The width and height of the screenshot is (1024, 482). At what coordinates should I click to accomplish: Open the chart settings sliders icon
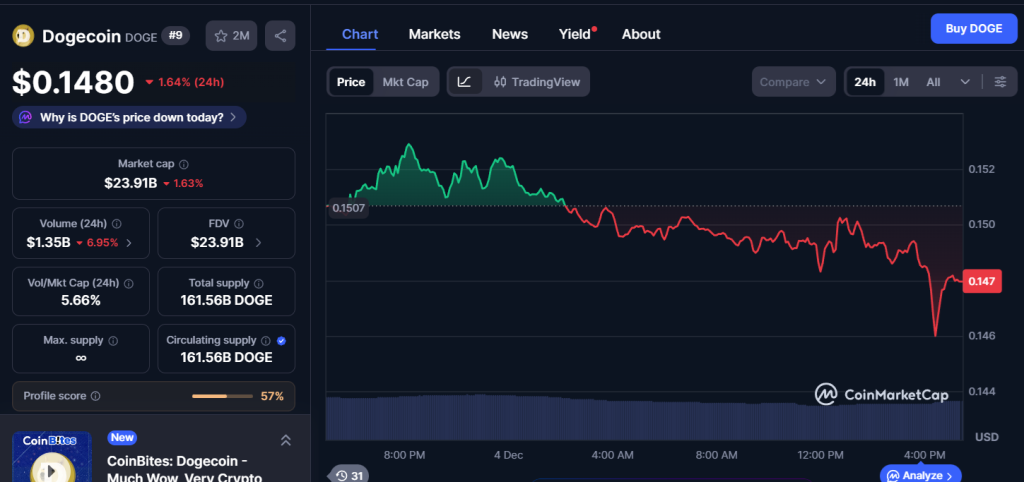point(1000,82)
